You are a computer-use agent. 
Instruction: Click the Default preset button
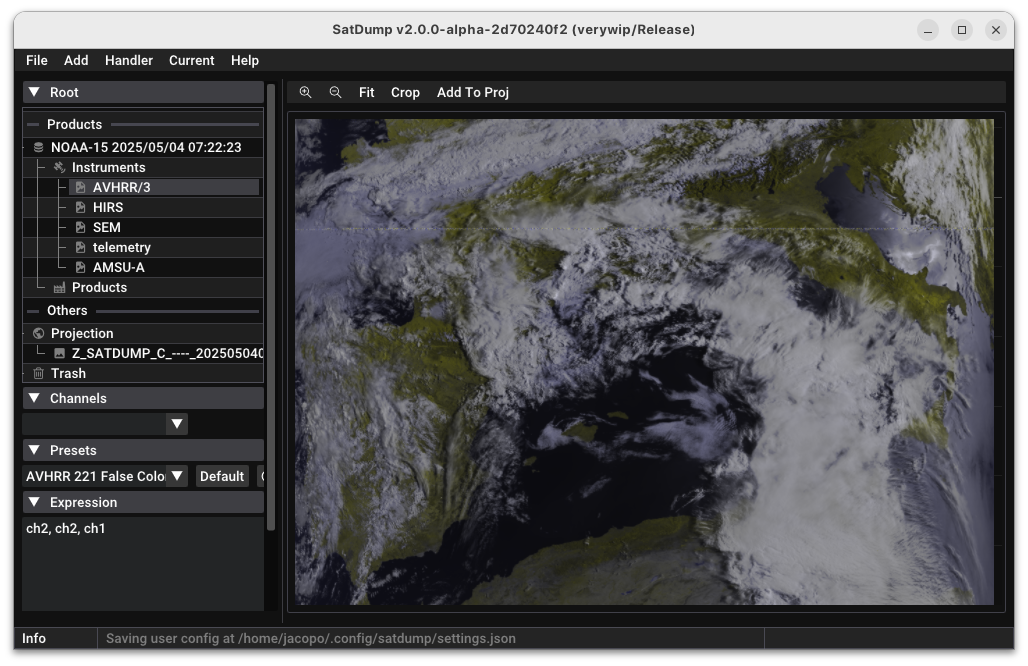click(x=222, y=476)
